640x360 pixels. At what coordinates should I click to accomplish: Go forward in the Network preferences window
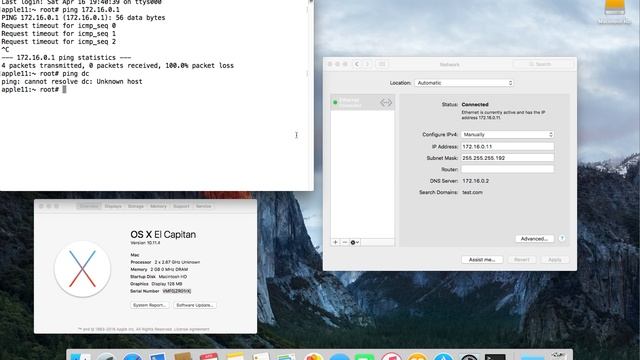coord(367,64)
